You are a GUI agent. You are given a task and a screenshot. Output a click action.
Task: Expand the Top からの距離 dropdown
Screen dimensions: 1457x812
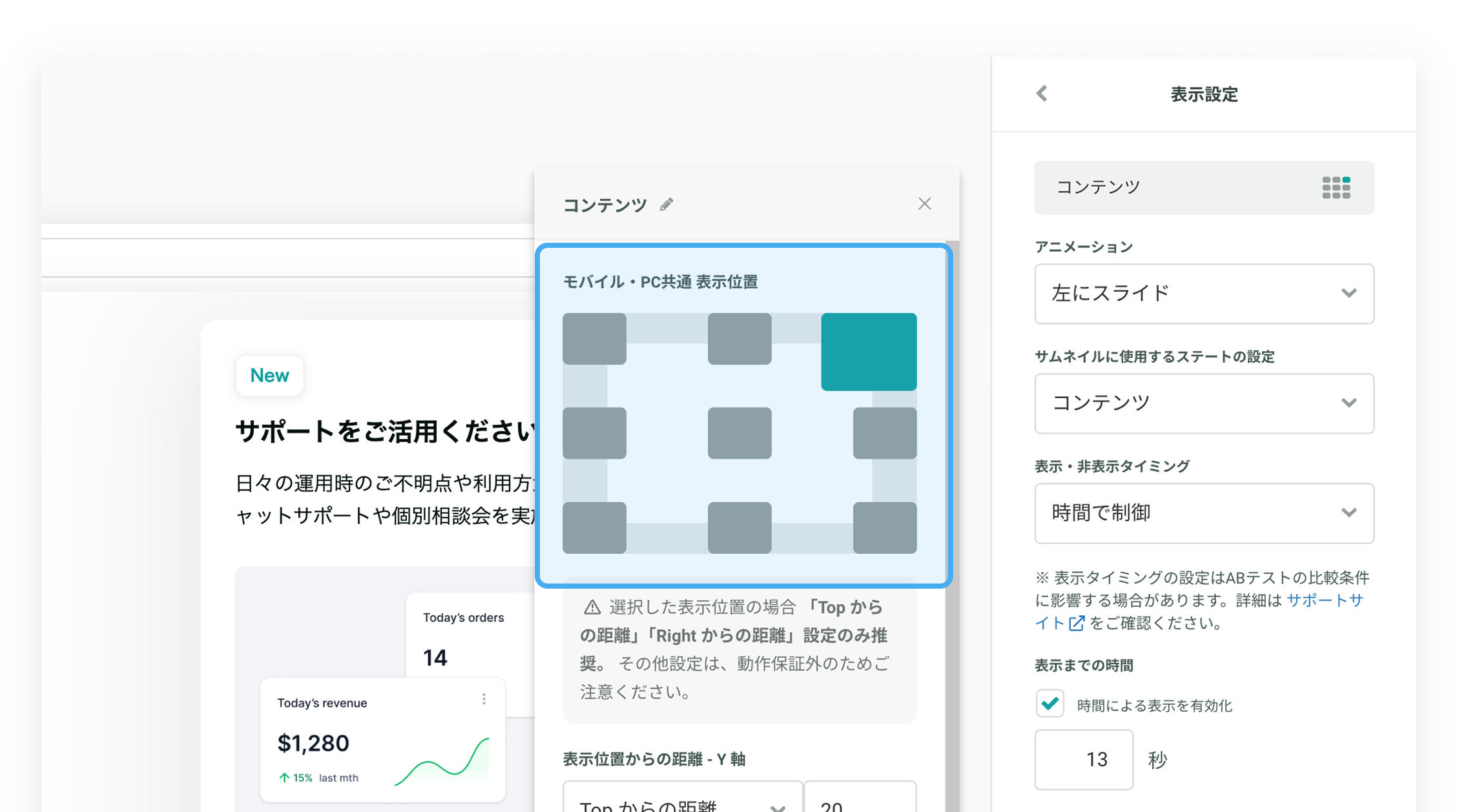click(682, 802)
